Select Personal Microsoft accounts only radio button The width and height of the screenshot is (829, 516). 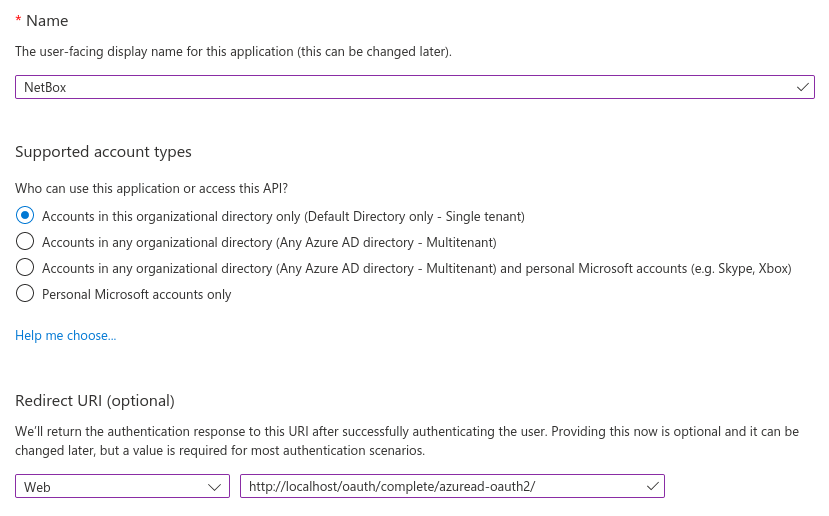pos(25,294)
